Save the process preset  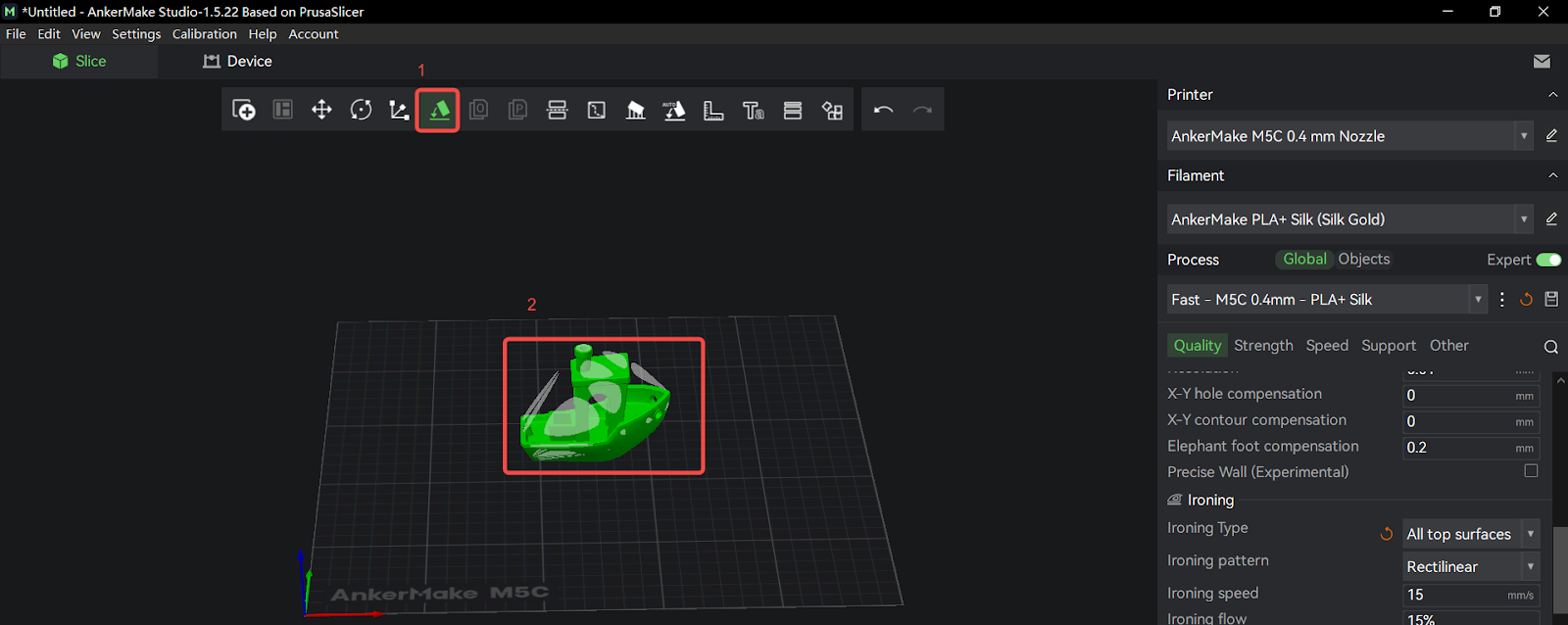tap(1551, 300)
